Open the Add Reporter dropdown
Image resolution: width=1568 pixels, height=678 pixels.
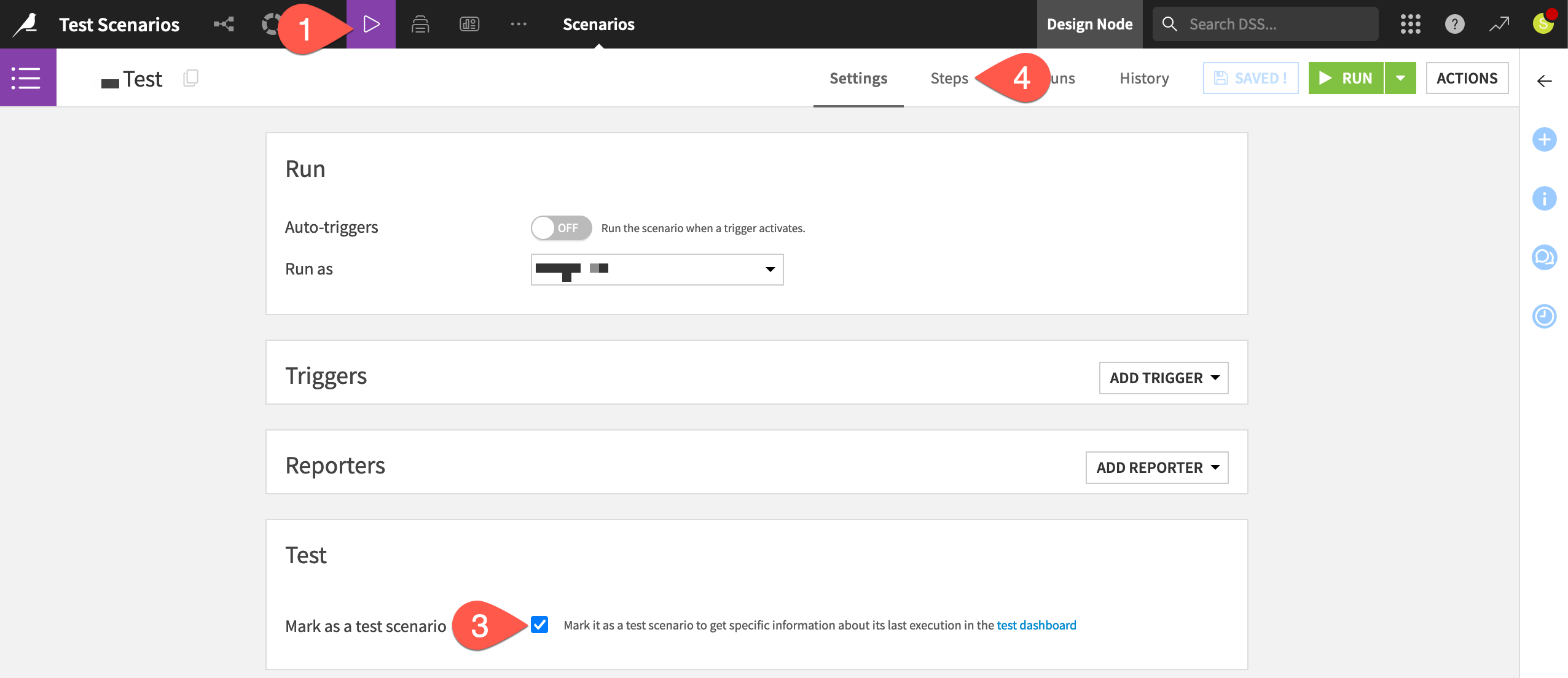[x=1156, y=467]
